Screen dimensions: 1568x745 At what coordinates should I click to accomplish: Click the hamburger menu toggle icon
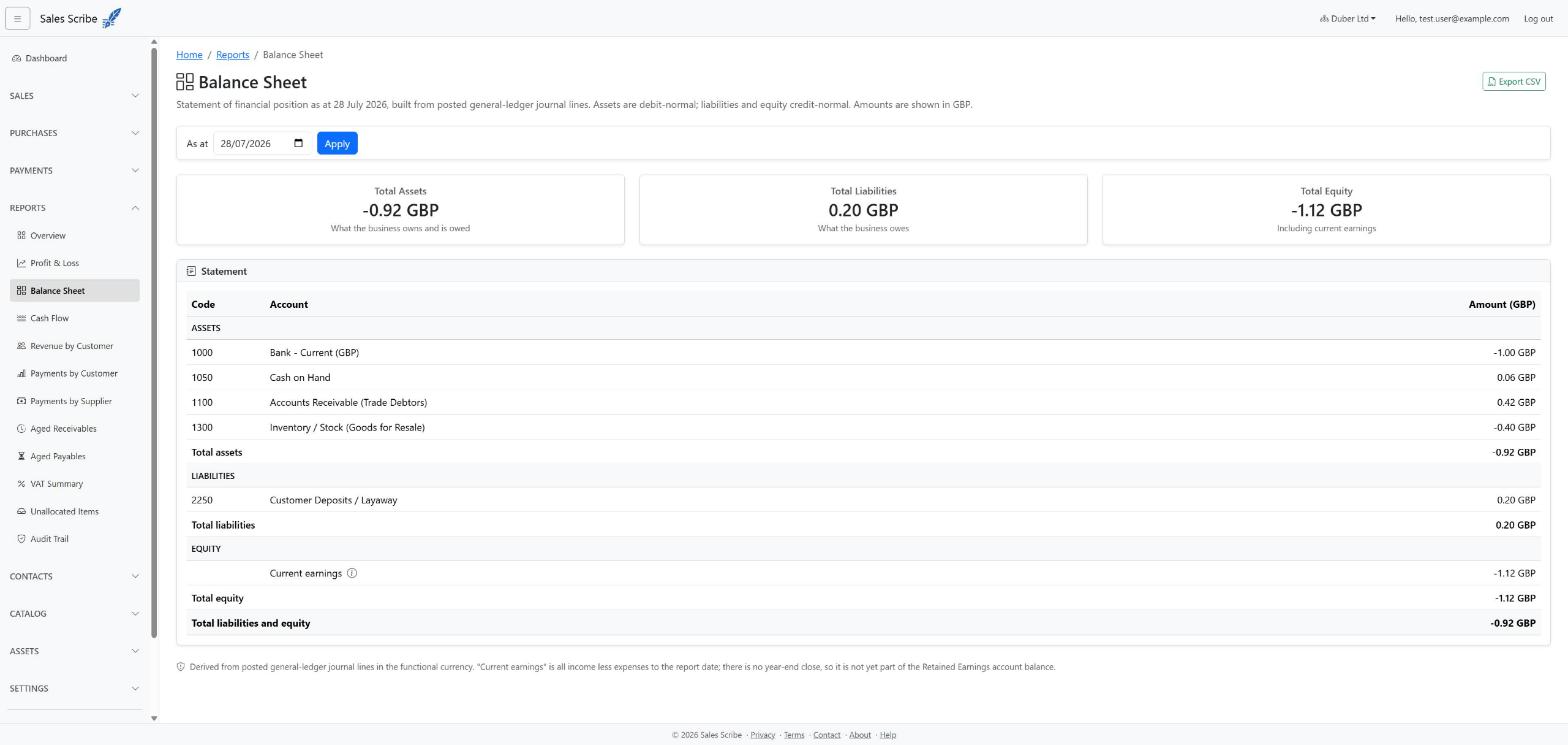[17, 18]
